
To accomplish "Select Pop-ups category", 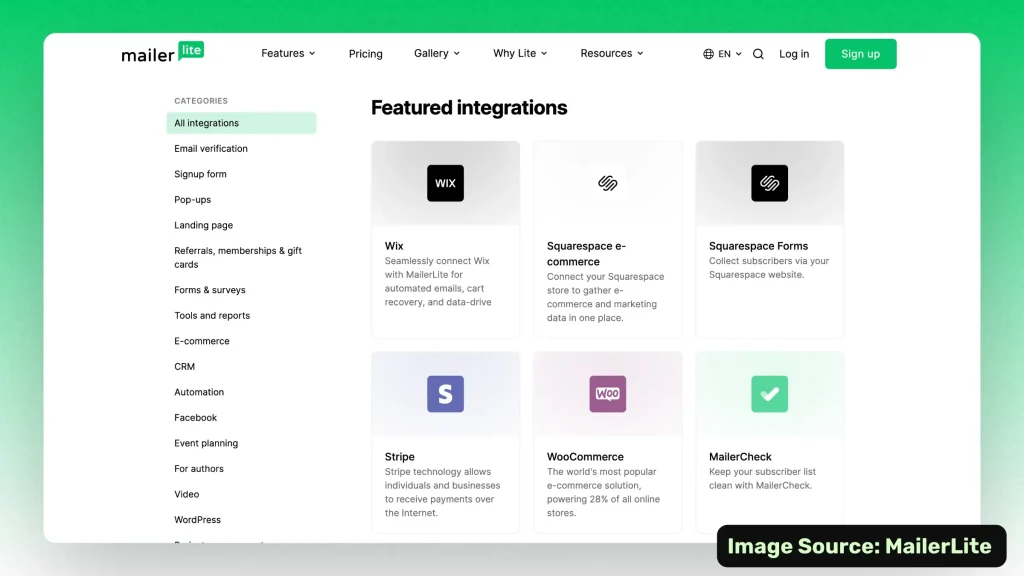I will tap(193, 199).
